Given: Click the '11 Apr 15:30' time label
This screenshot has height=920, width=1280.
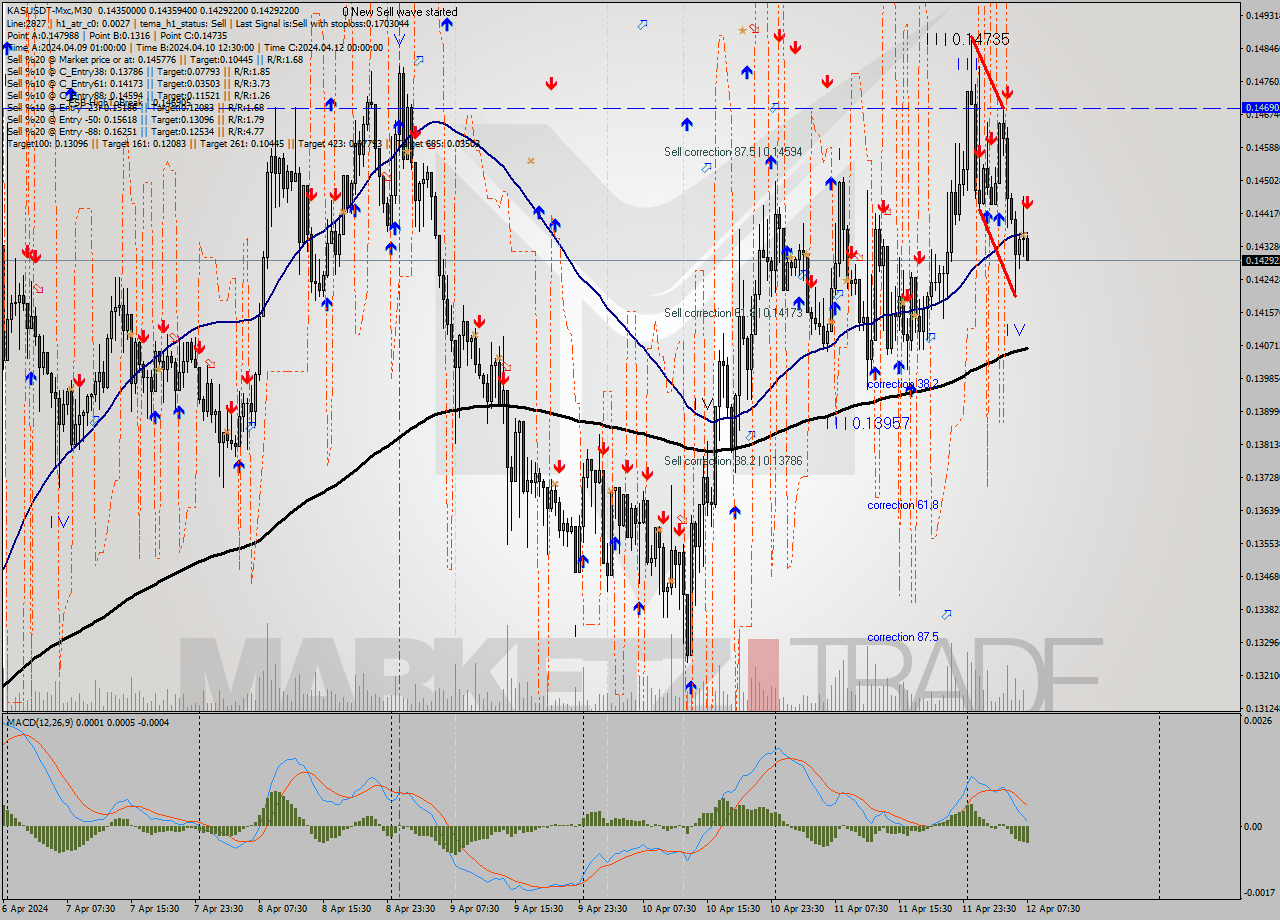Looking at the screenshot, I should 925,909.
